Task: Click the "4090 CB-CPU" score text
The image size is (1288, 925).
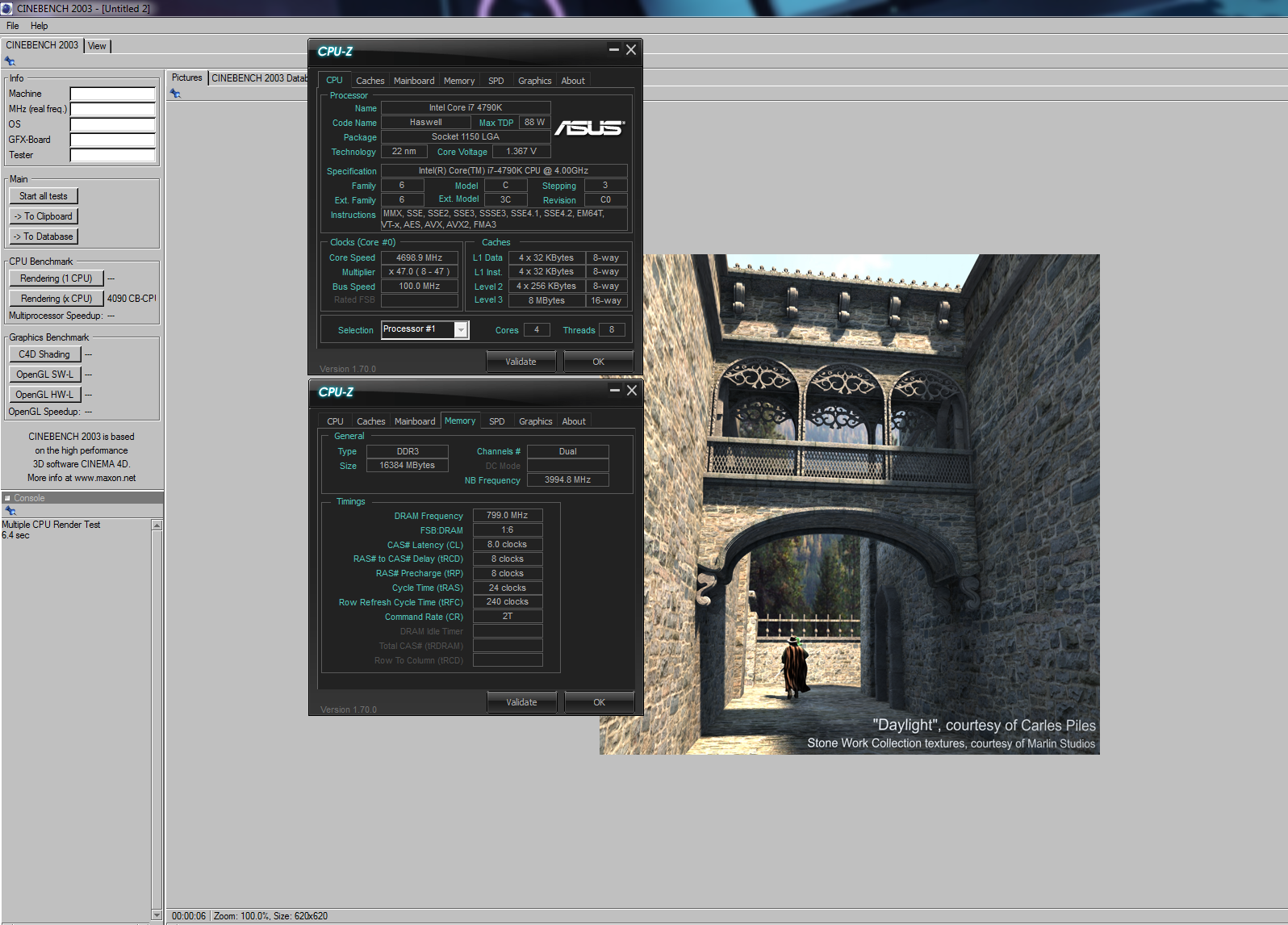Action: tap(132, 299)
